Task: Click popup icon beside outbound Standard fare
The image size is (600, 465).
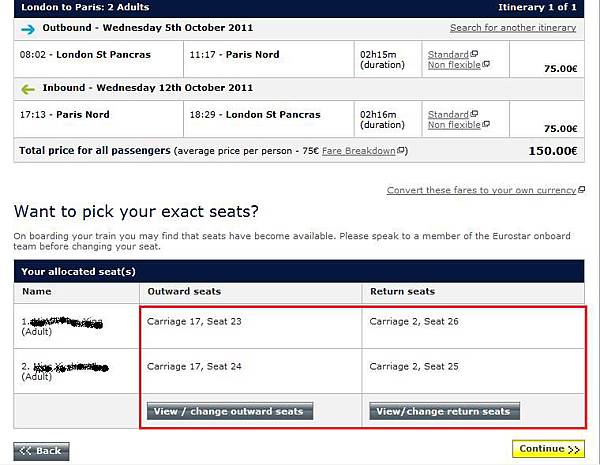Action: [474, 53]
